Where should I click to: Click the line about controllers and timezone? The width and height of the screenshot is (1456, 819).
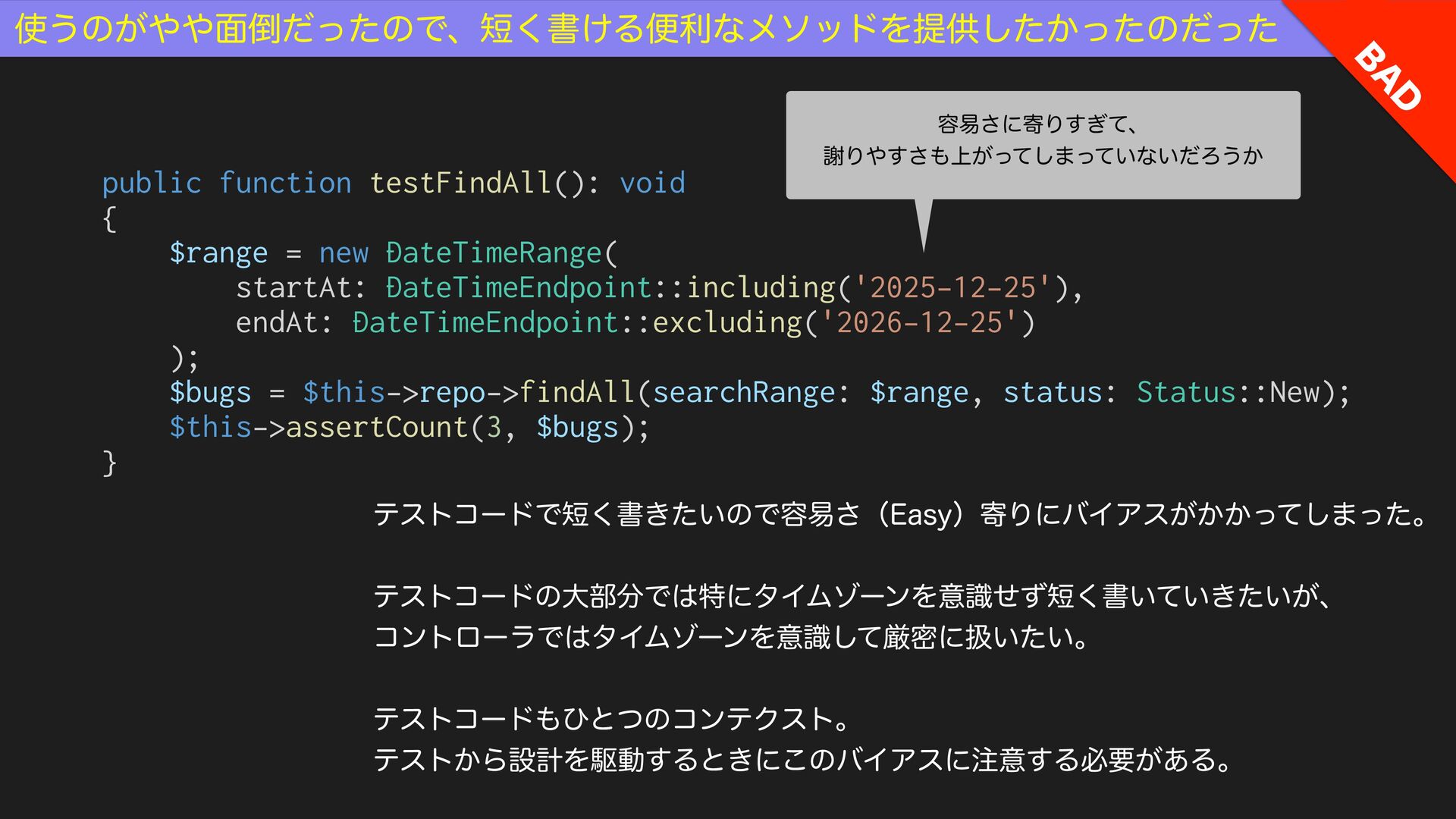click(732, 636)
